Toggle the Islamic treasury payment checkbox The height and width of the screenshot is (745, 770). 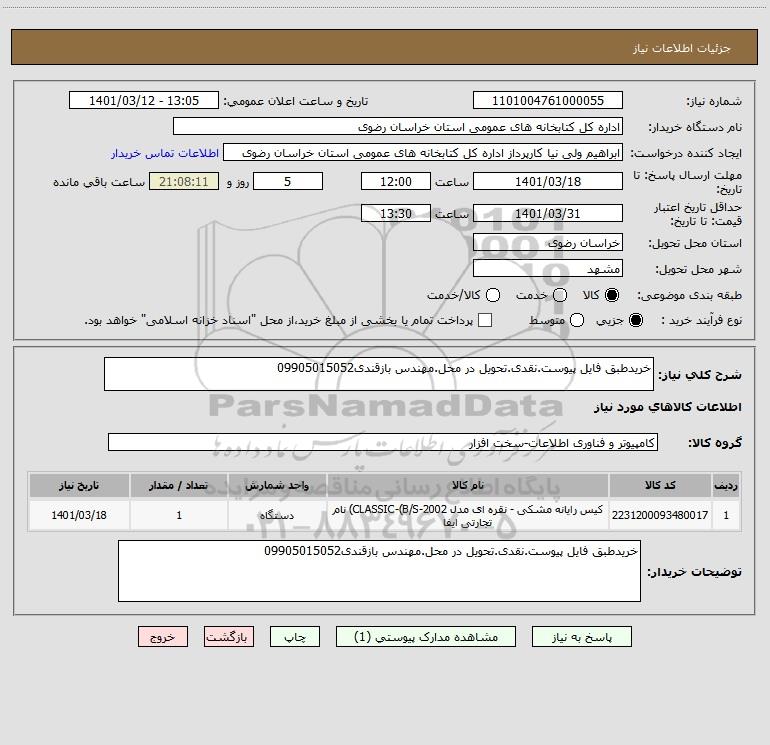pyautogui.click(x=485, y=320)
